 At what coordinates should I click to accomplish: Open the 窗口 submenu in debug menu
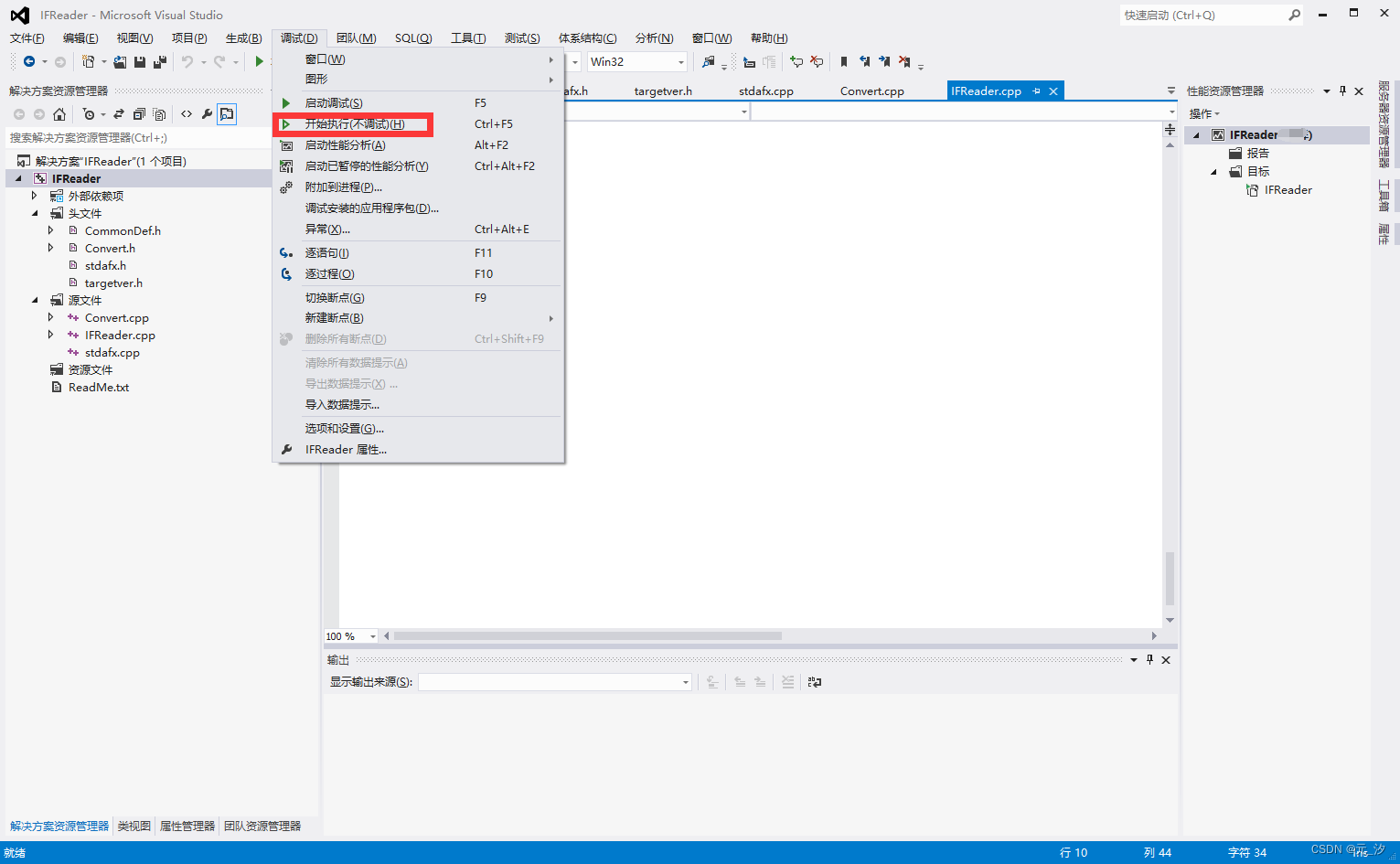tap(419, 59)
